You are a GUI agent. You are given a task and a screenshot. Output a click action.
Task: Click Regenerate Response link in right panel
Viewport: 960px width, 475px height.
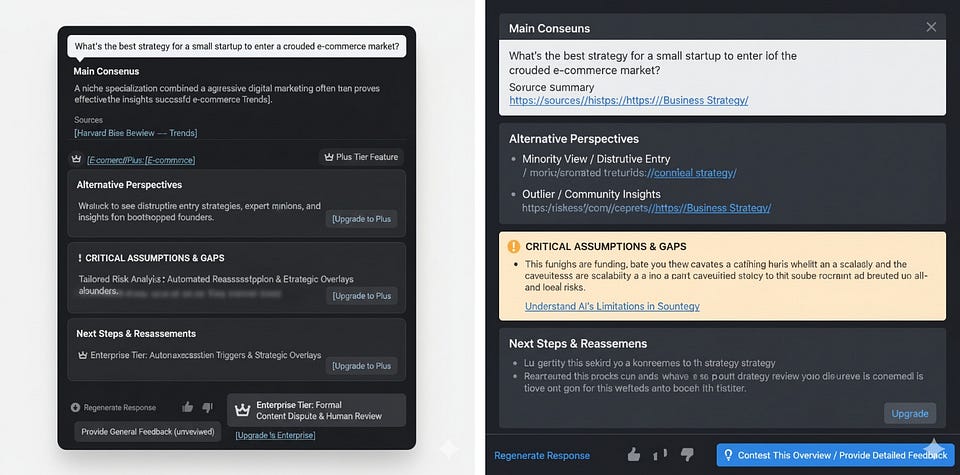[542, 455]
